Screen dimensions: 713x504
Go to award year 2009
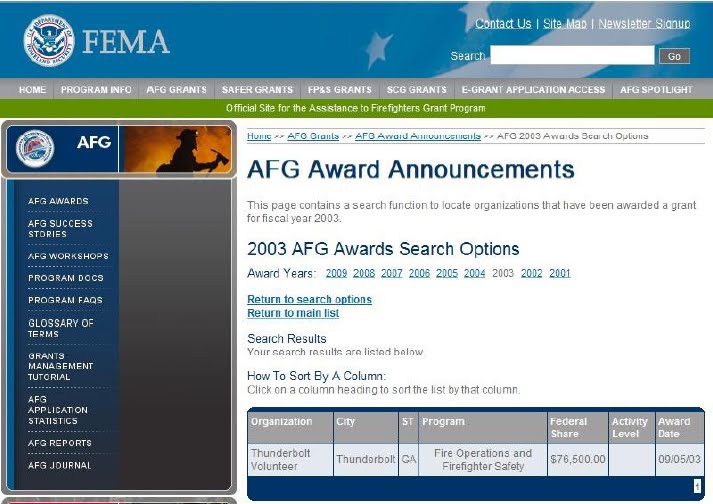(336, 273)
